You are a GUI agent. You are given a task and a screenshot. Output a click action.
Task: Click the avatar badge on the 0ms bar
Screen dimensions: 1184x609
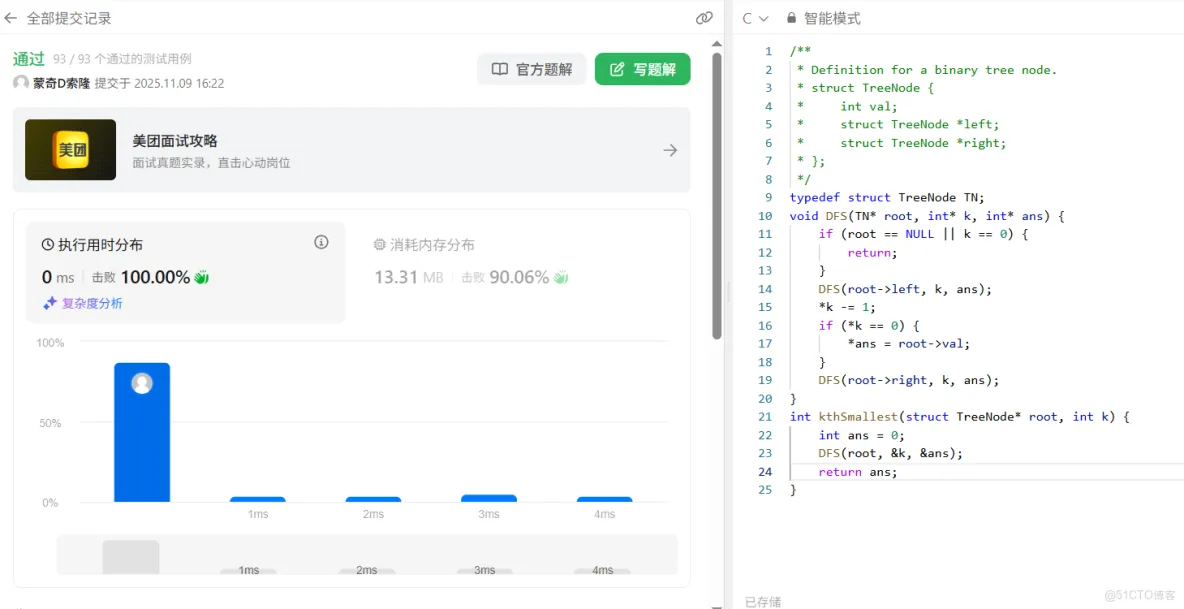coord(142,381)
